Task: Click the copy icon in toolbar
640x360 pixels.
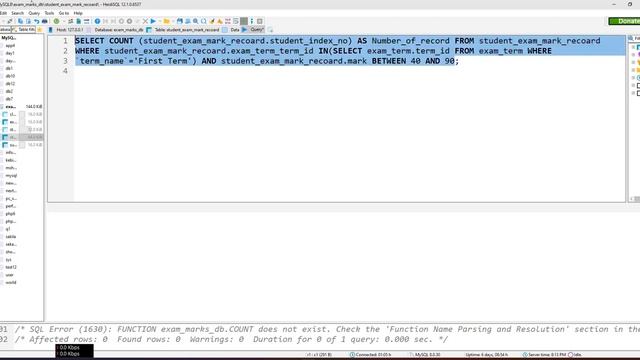Action: tap(20, 21)
